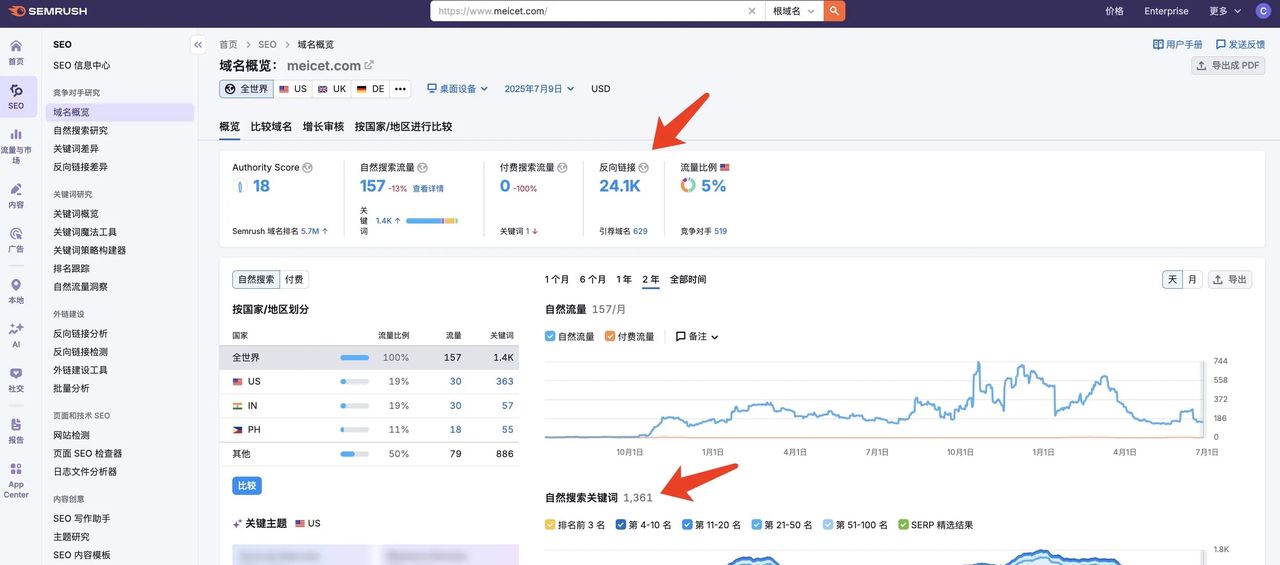The image size is (1280, 565).
Task: Open the 流量与市场 sidebar icon
Action: tap(16, 145)
